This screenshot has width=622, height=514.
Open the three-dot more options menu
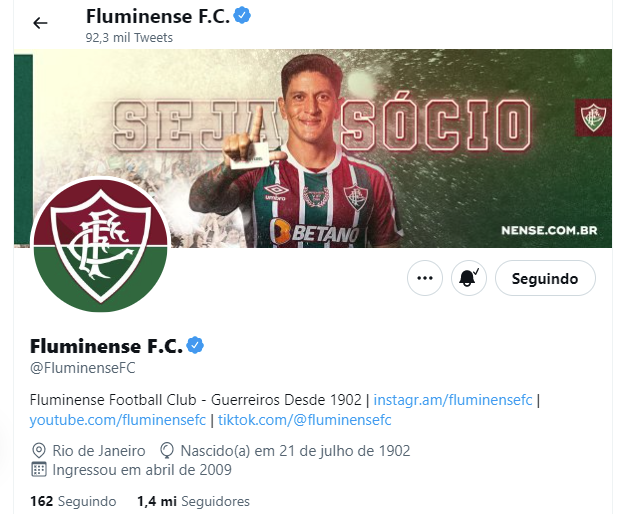click(425, 278)
